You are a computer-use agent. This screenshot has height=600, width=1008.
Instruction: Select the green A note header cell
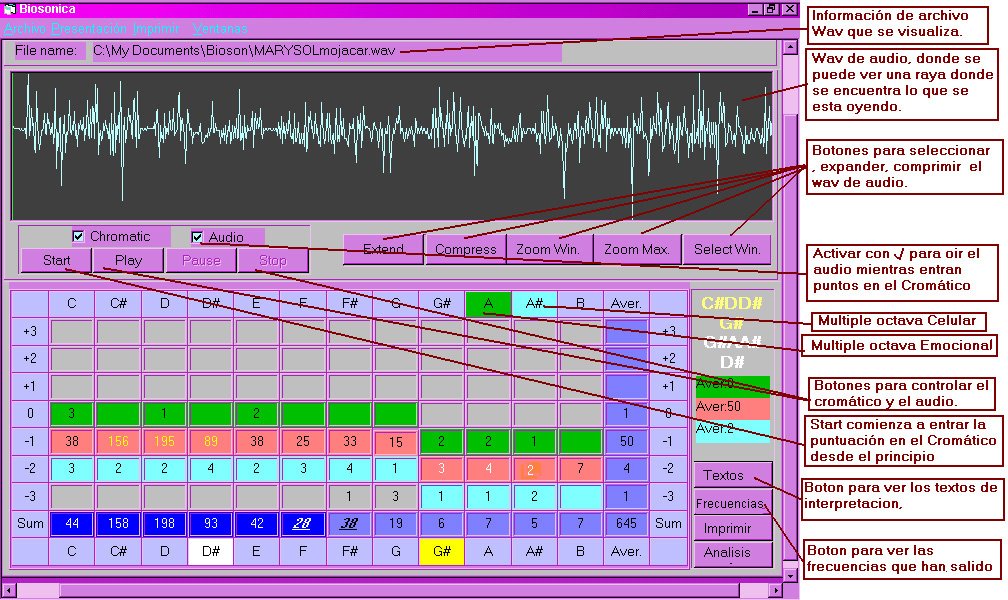(488, 303)
